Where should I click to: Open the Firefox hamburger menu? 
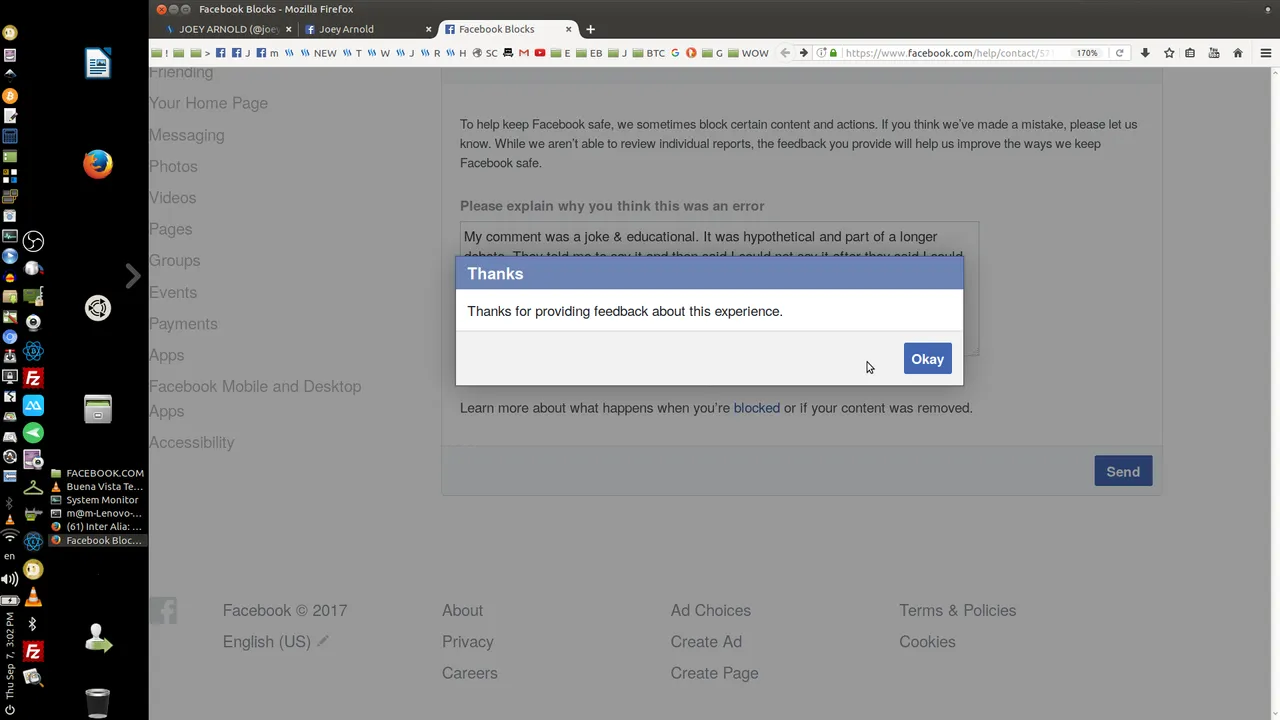pos(1266,53)
